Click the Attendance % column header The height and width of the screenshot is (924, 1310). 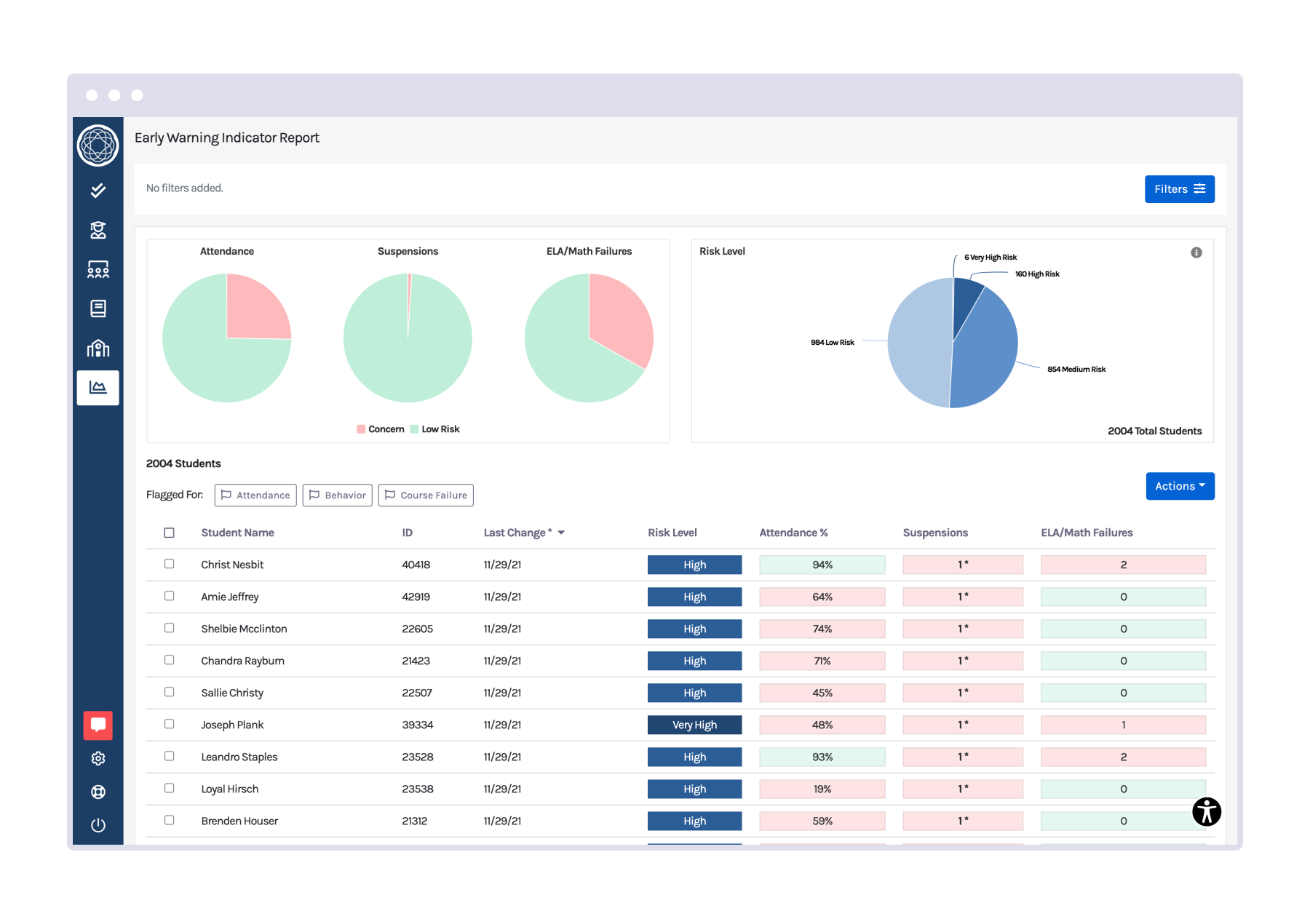click(793, 533)
